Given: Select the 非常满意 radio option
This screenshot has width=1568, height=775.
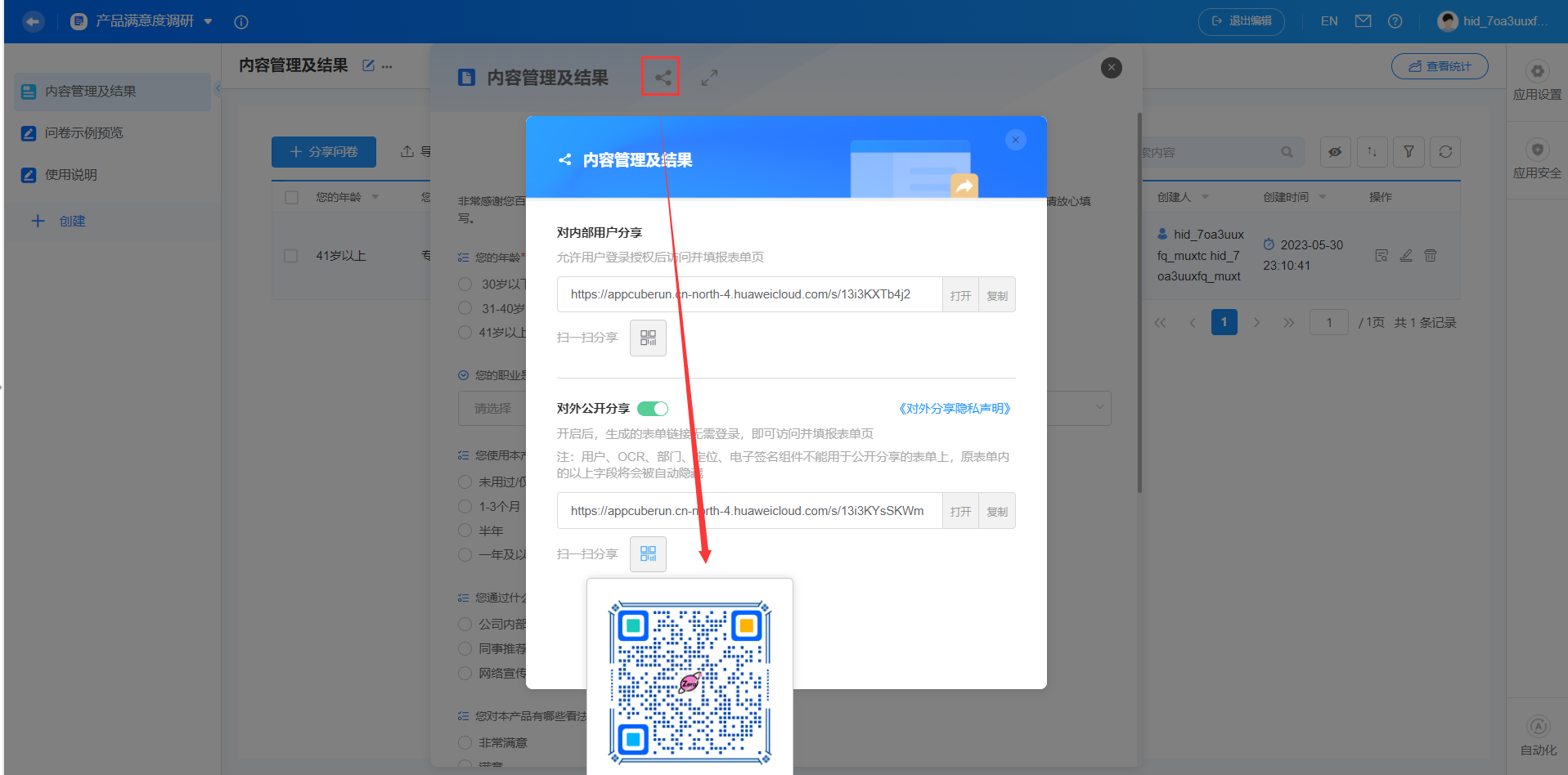Looking at the screenshot, I should click(465, 742).
